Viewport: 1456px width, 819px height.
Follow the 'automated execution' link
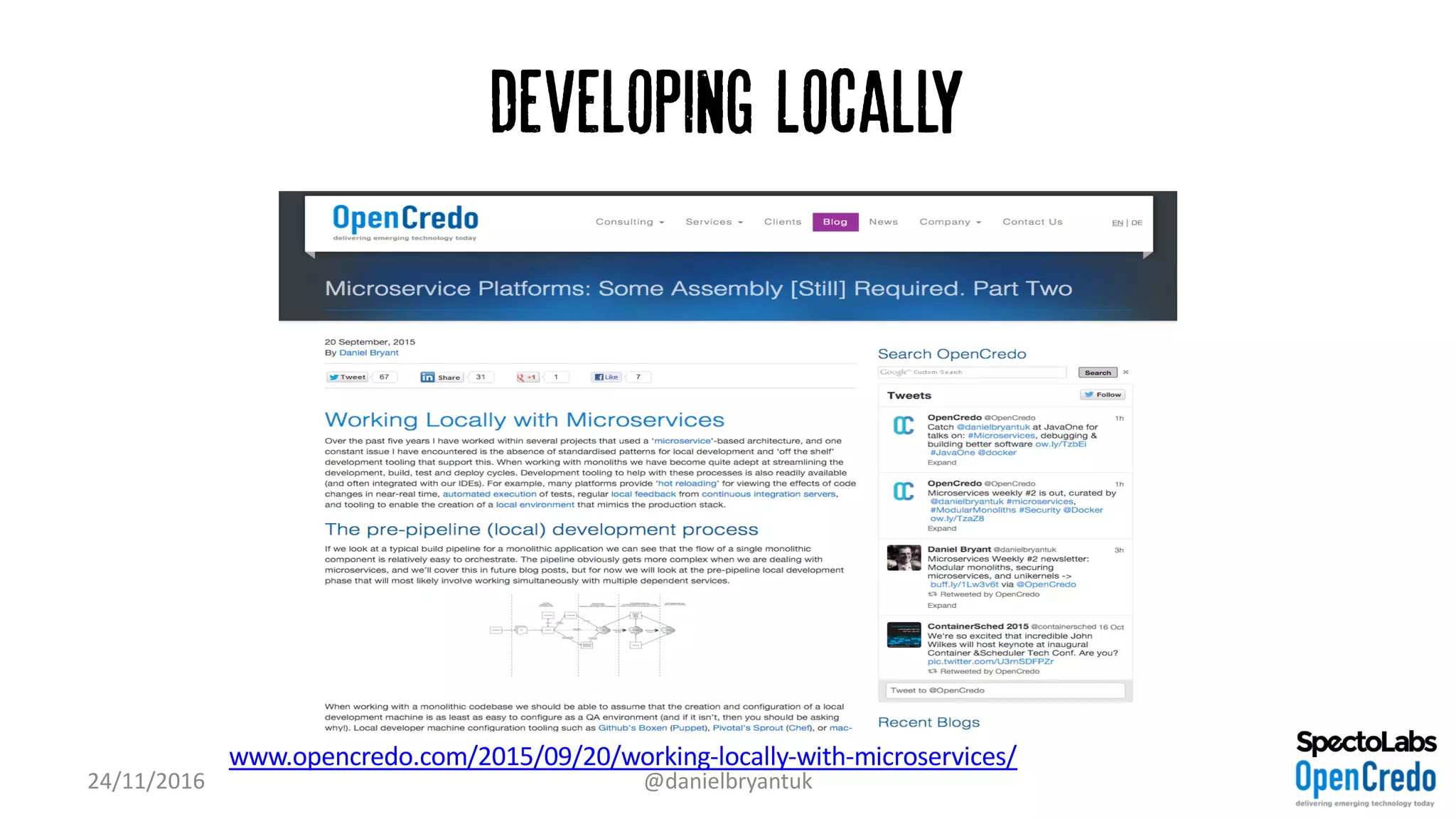489,494
